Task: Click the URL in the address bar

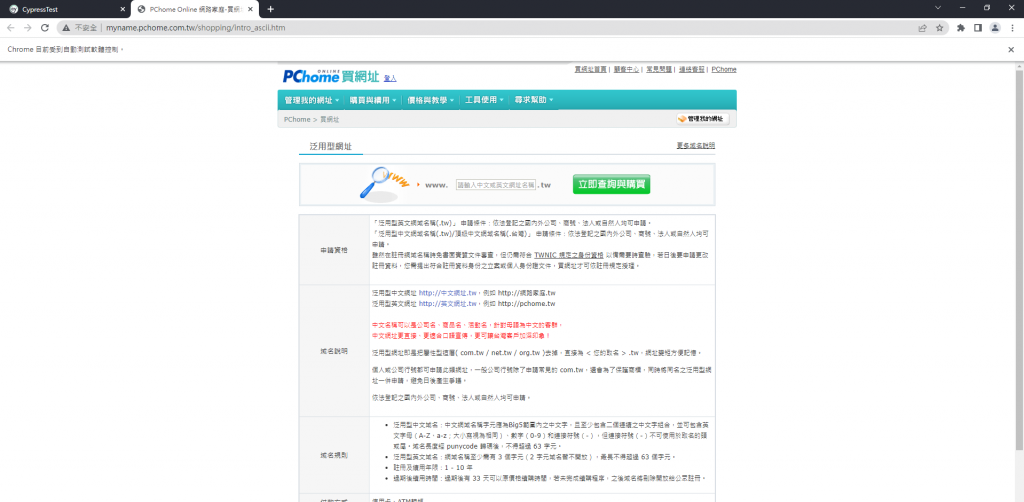Action: [x=195, y=28]
